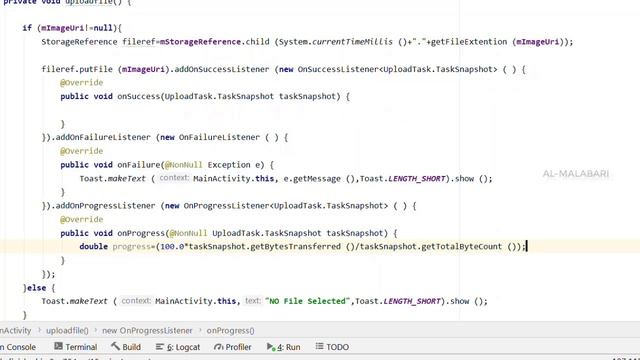Screen dimensions: 640x360
Task: Open the TODO tool window tab
Action: pos(332,347)
